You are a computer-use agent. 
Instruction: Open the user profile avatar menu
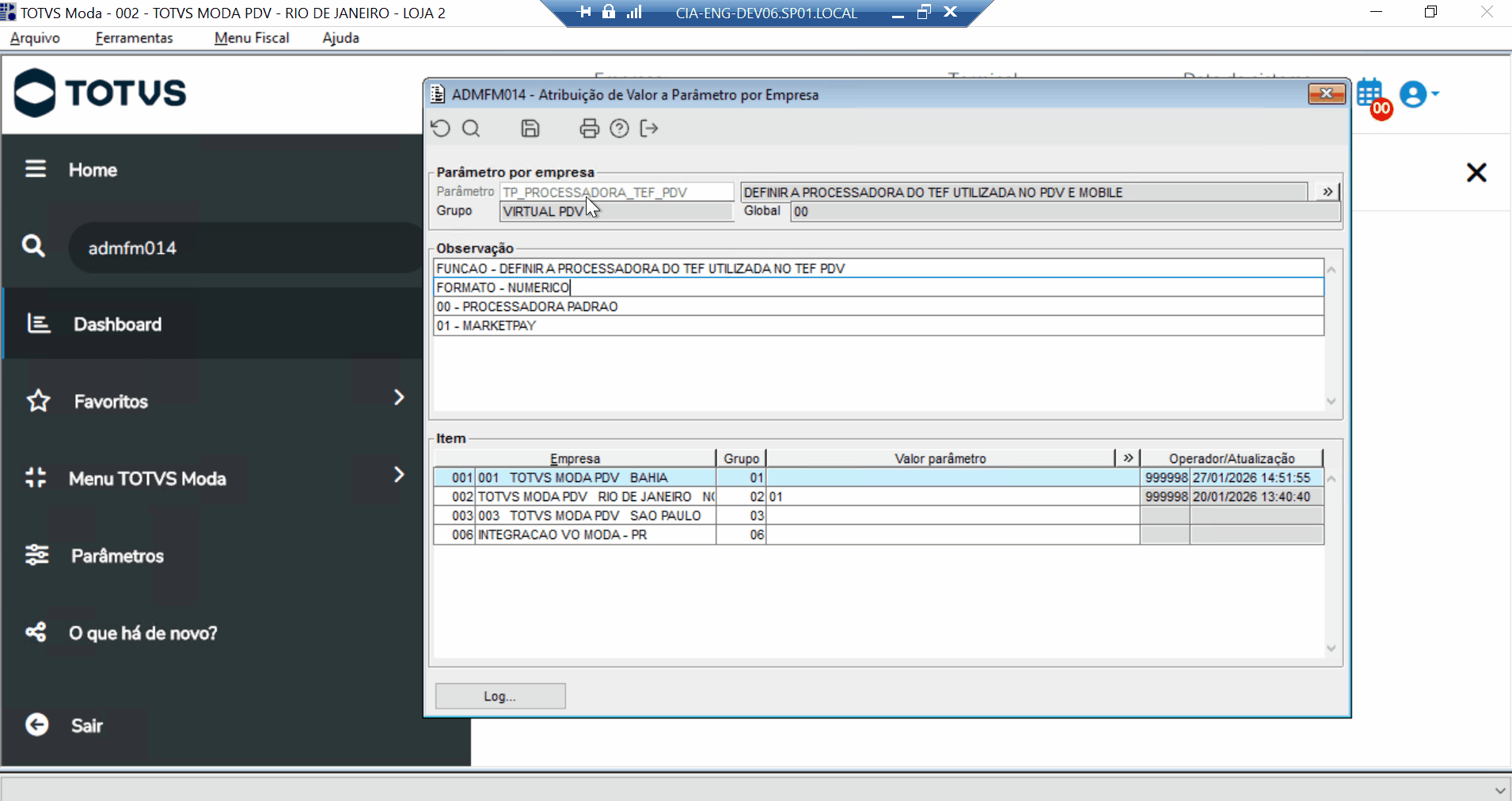1419,94
